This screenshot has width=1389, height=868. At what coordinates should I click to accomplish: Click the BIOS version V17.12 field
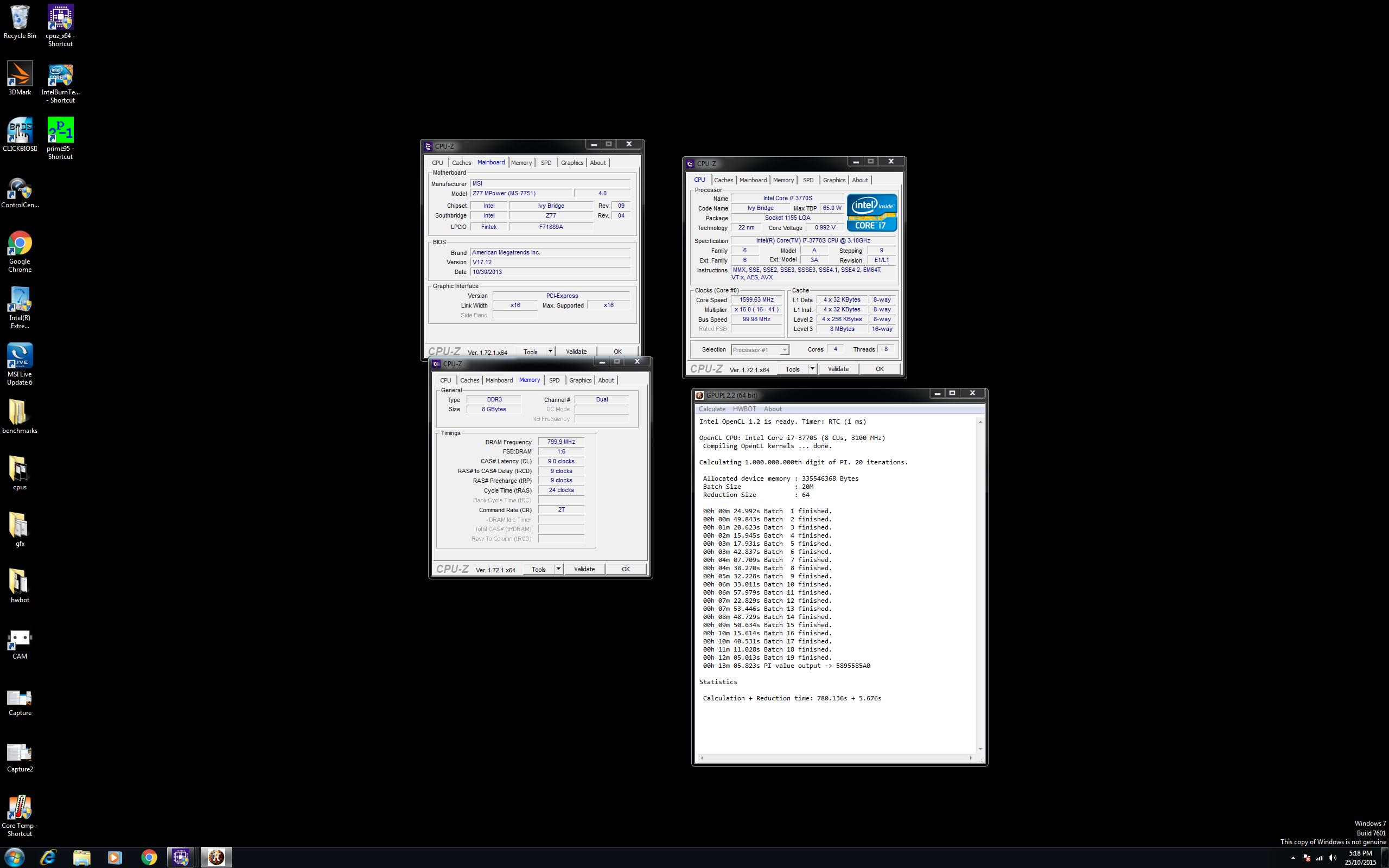(x=550, y=262)
